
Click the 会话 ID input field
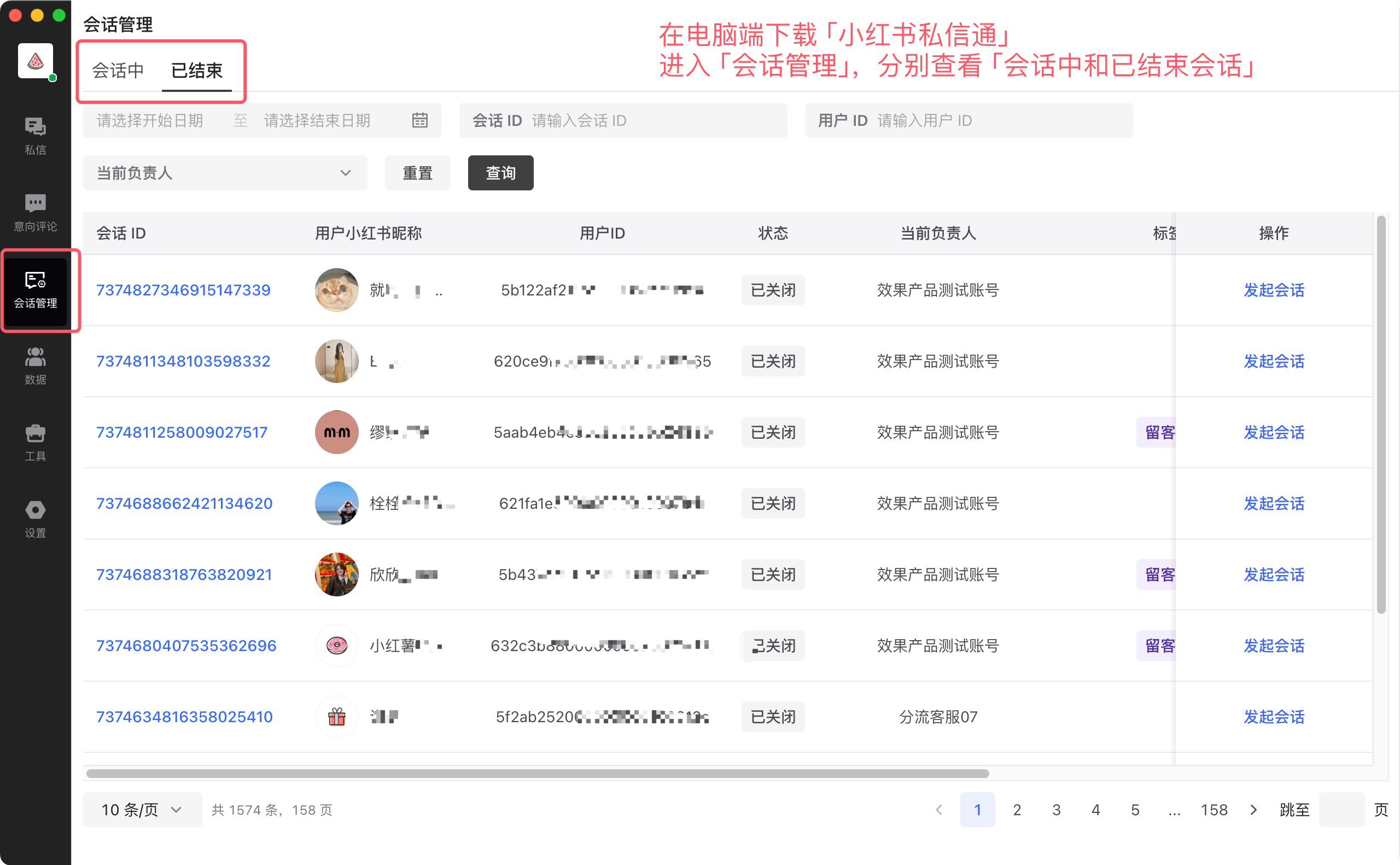click(x=623, y=120)
